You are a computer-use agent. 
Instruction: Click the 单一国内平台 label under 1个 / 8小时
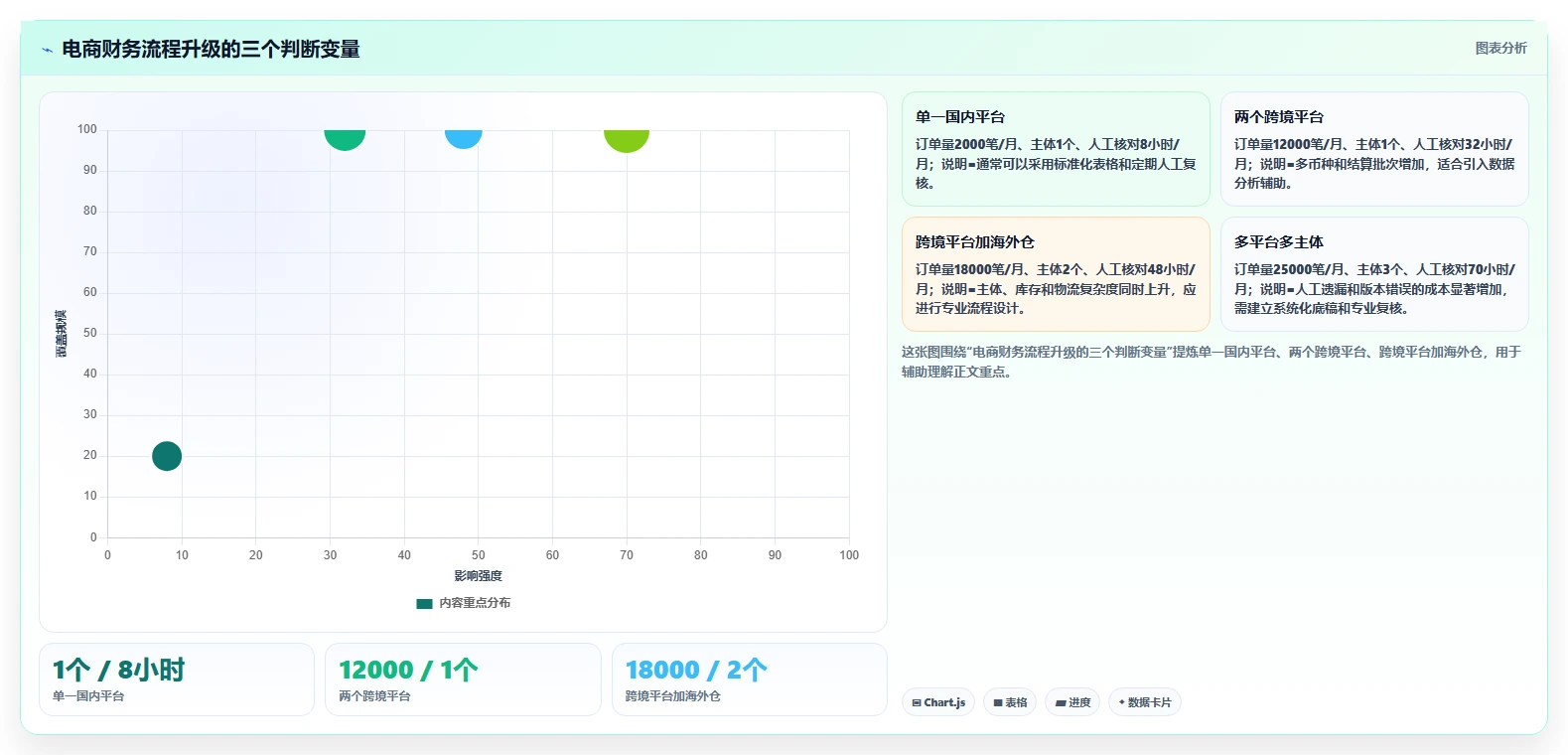click(88, 696)
